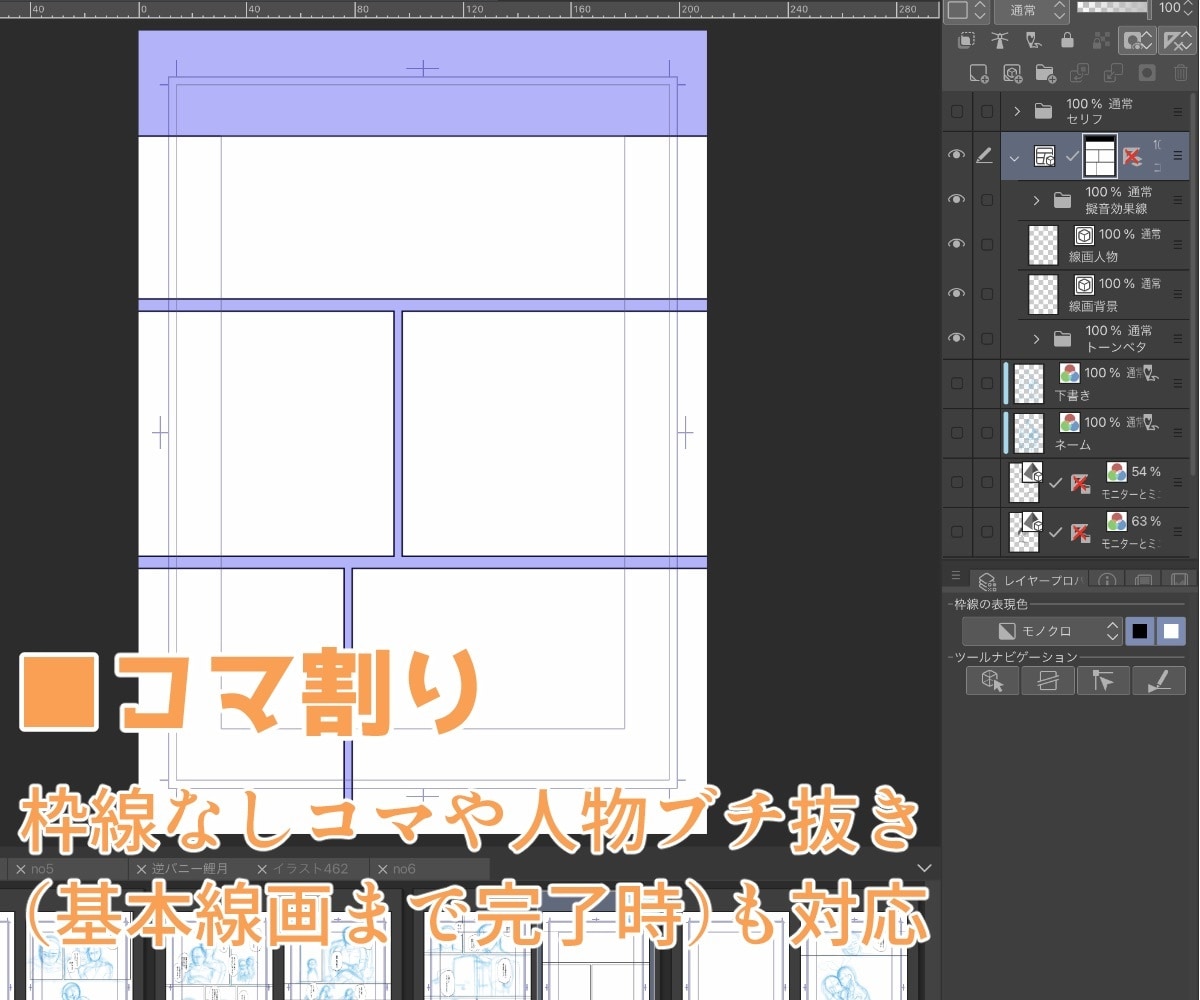Screen dimensions: 1200x1000
Task: Click the layer opacity slider
Action: click(1113, 8)
